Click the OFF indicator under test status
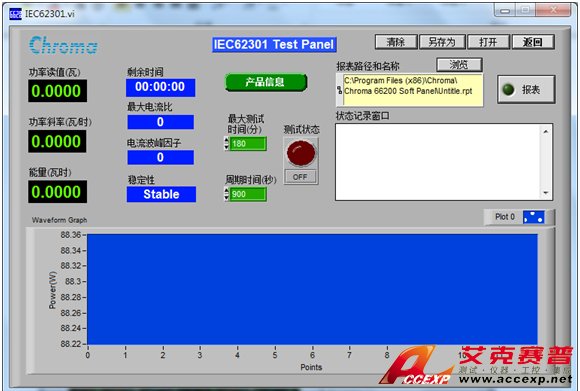This screenshot has width=580, height=391. (x=300, y=177)
